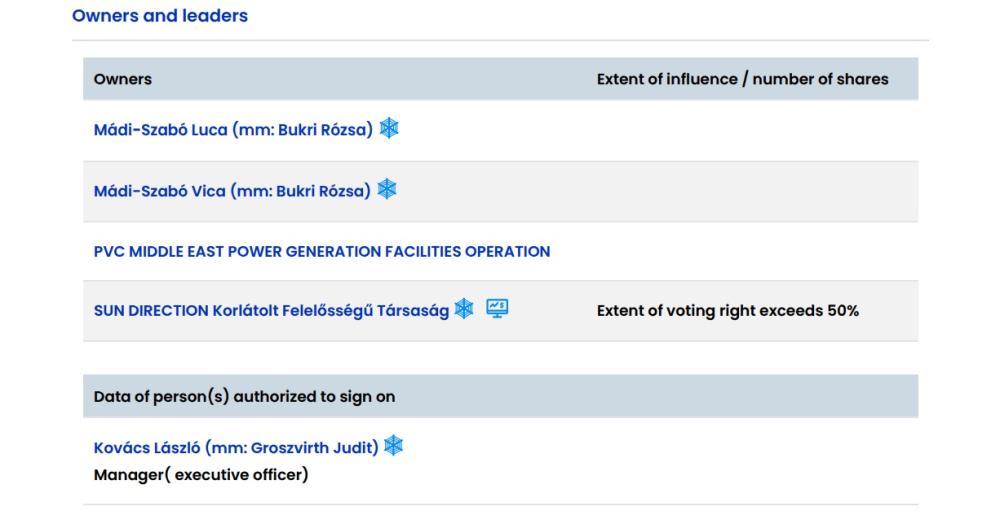
Task: Click the snowflake icon beside Mádi-Szabó Vica
Action: point(386,190)
